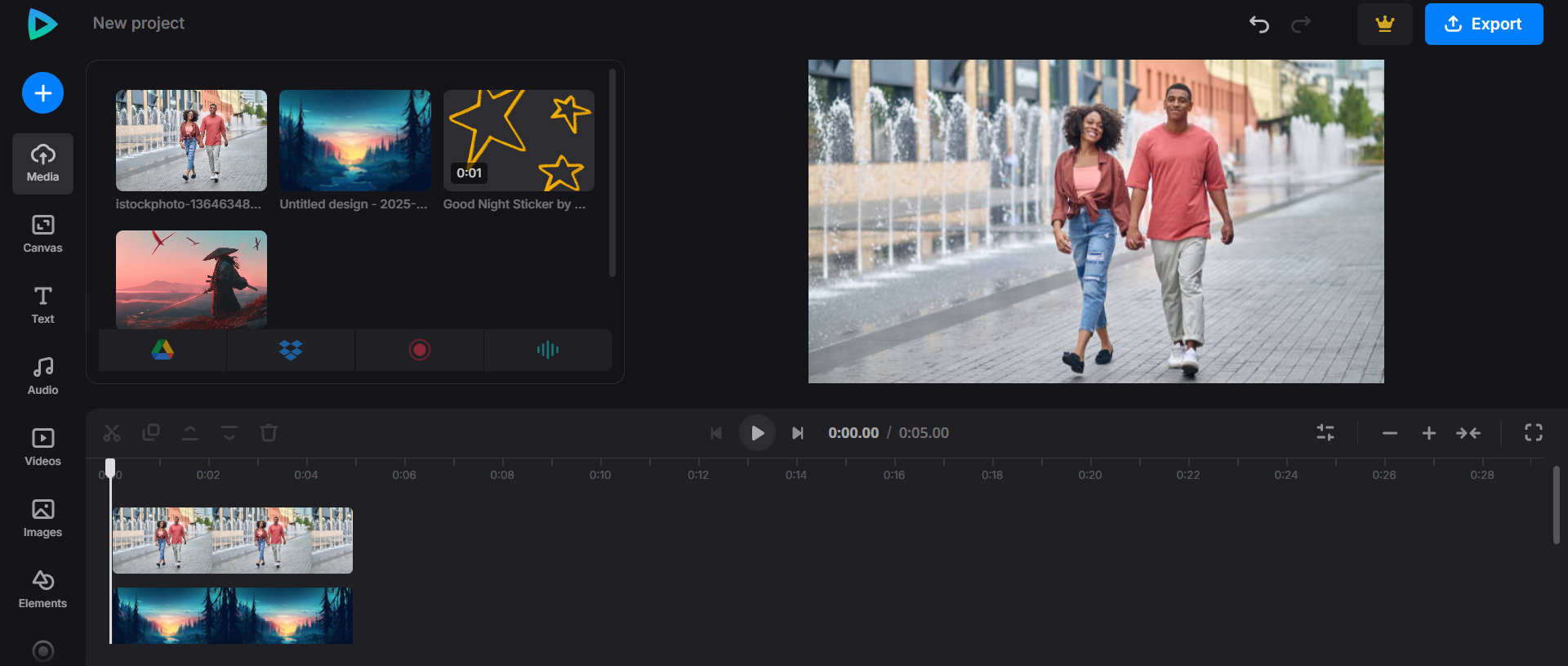Open the Canvas panel in sidebar
This screenshot has width=1568, height=666.
coord(42,234)
